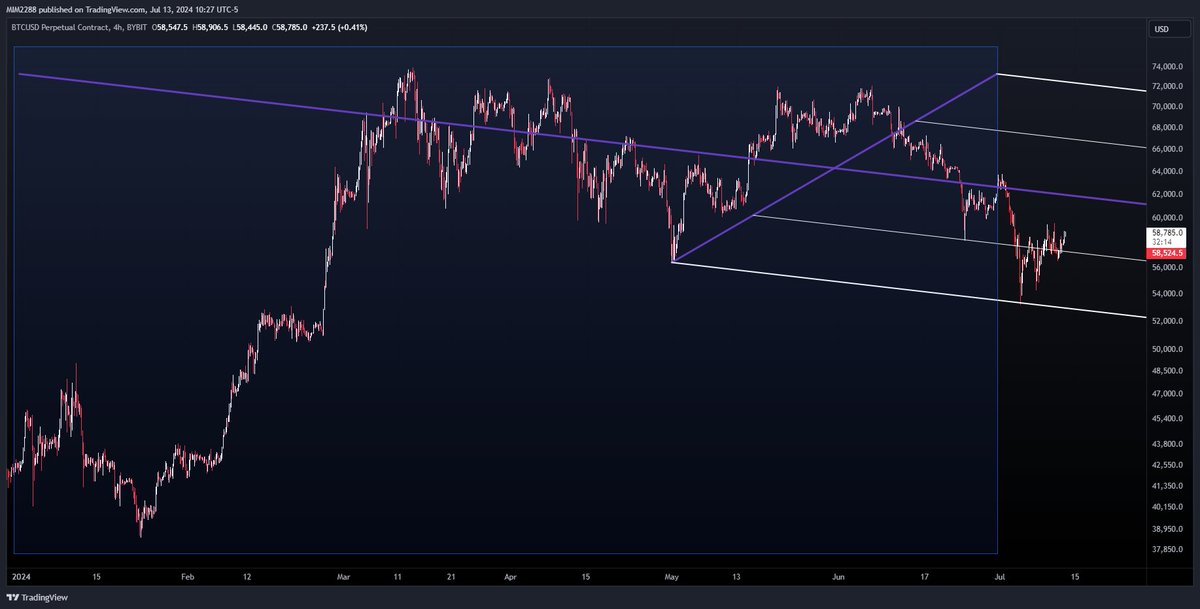1200x609 pixels.
Task: Click the 12 date label after Feb
Action: click(x=247, y=577)
